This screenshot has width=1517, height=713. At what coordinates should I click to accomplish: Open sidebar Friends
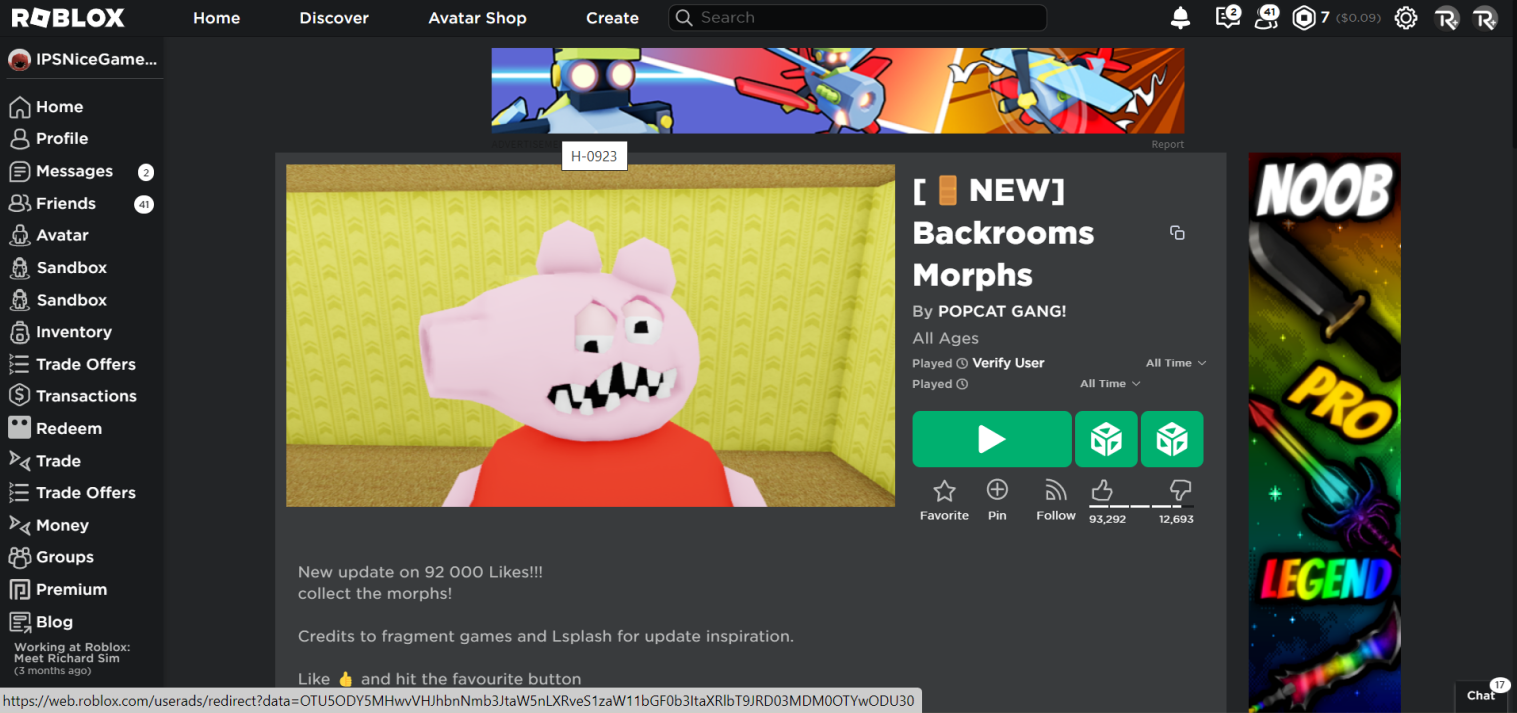point(66,203)
